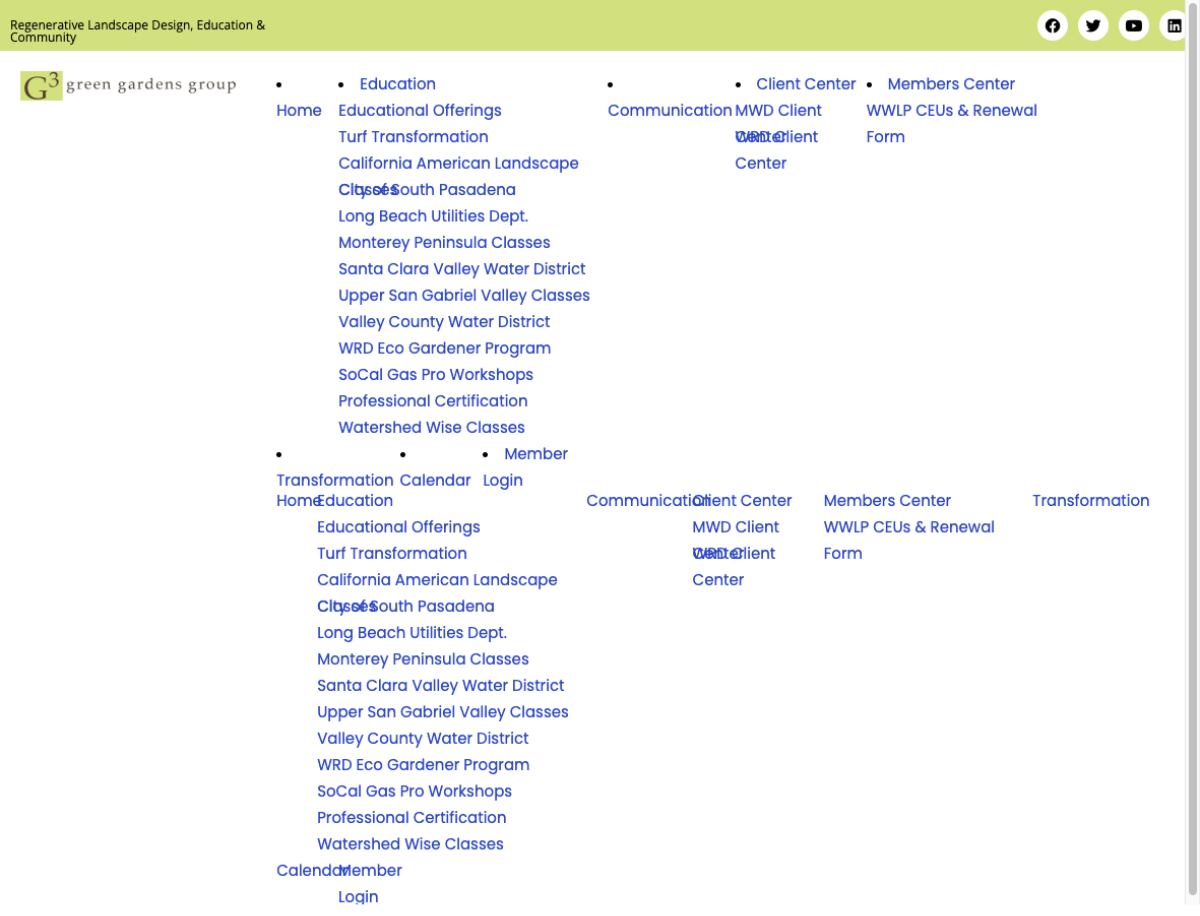Open Calendar in the bulleted menu
The width and height of the screenshot is (1200, 916).
[x=435, y=481]
